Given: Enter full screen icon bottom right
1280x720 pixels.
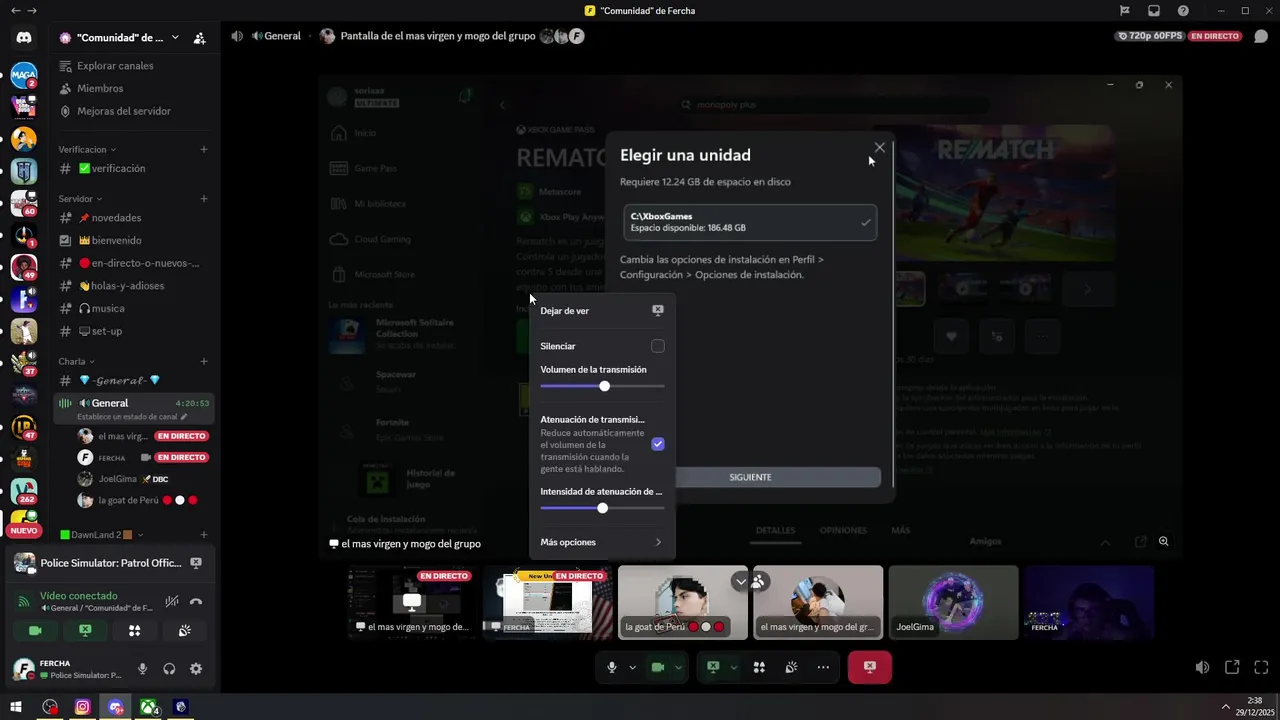Looking at the screenshot, I should [1261, 667].
